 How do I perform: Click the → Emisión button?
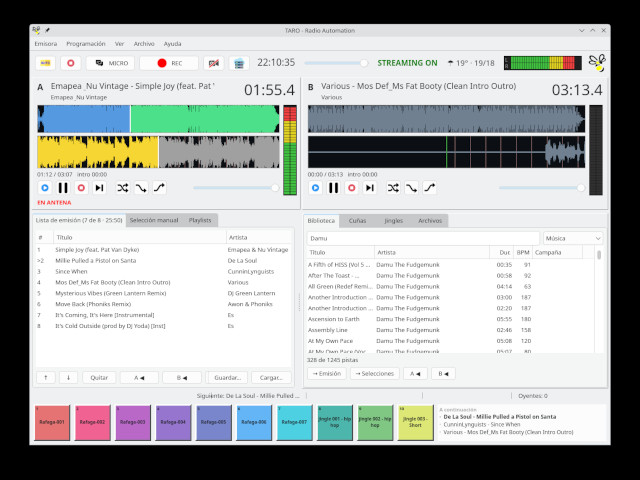[327, 373]
